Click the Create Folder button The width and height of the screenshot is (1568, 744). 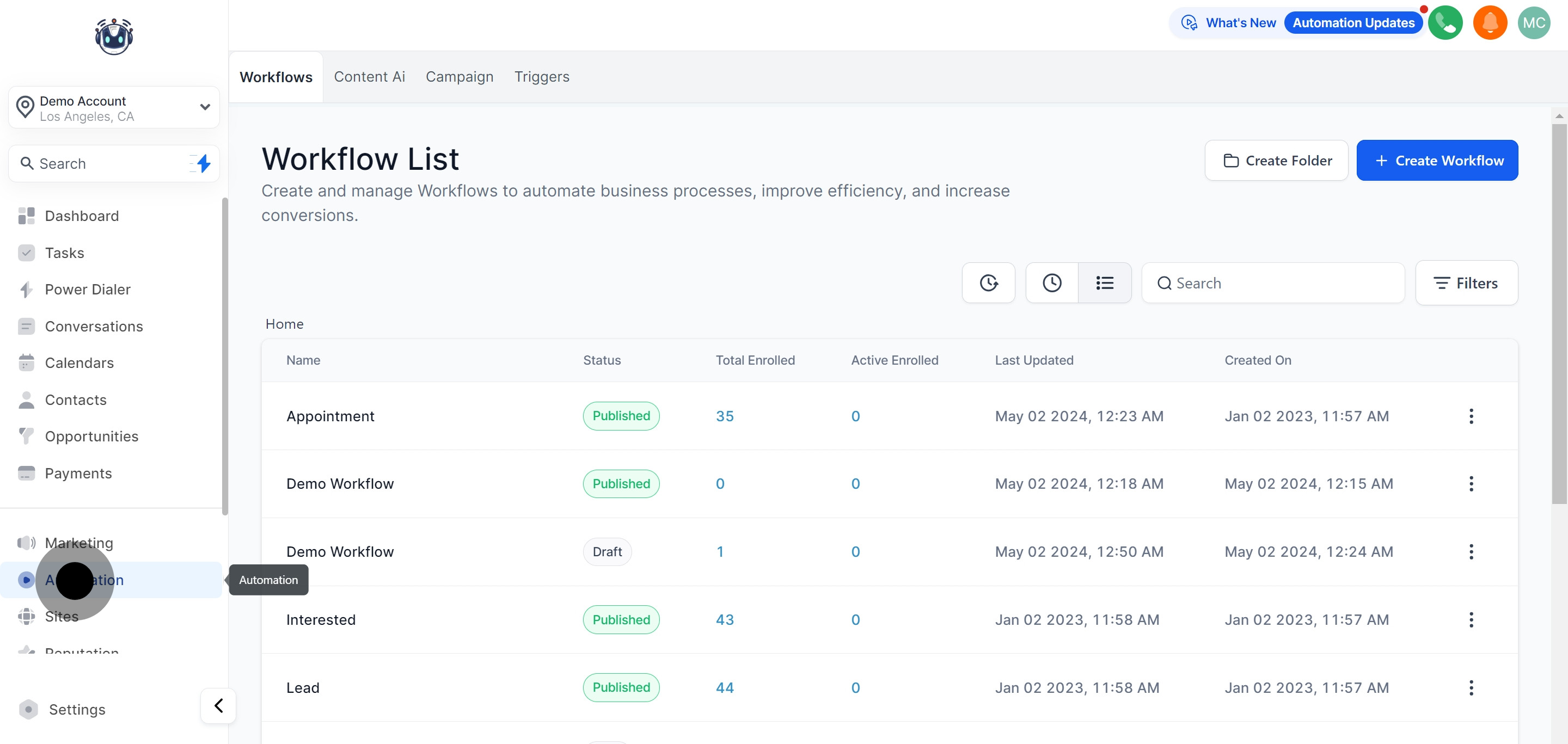pyautogui.click(x=1276, y=161)
